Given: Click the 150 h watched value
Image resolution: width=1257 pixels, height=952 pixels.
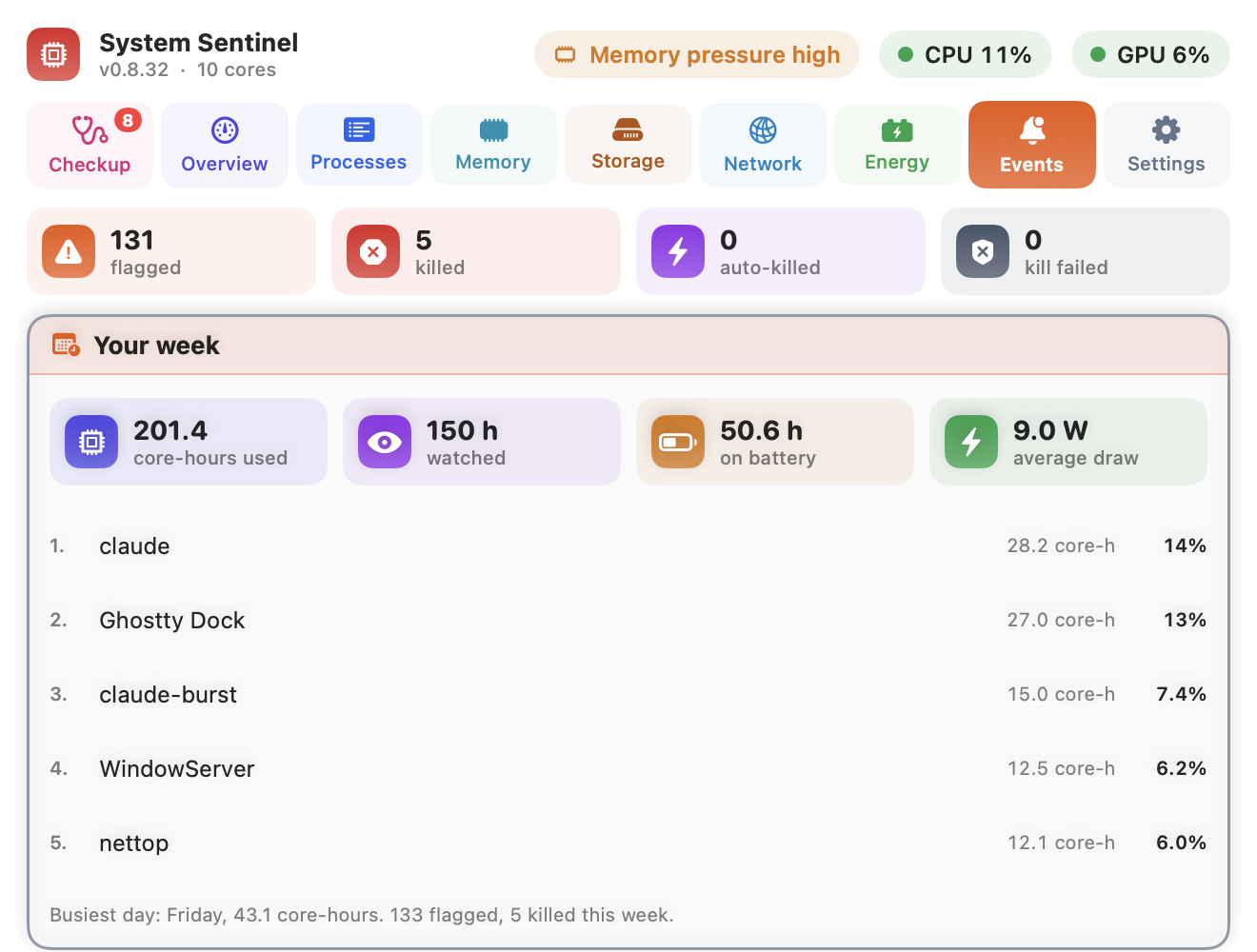Looking at the screenshot, I should click(x=462, y=430).
